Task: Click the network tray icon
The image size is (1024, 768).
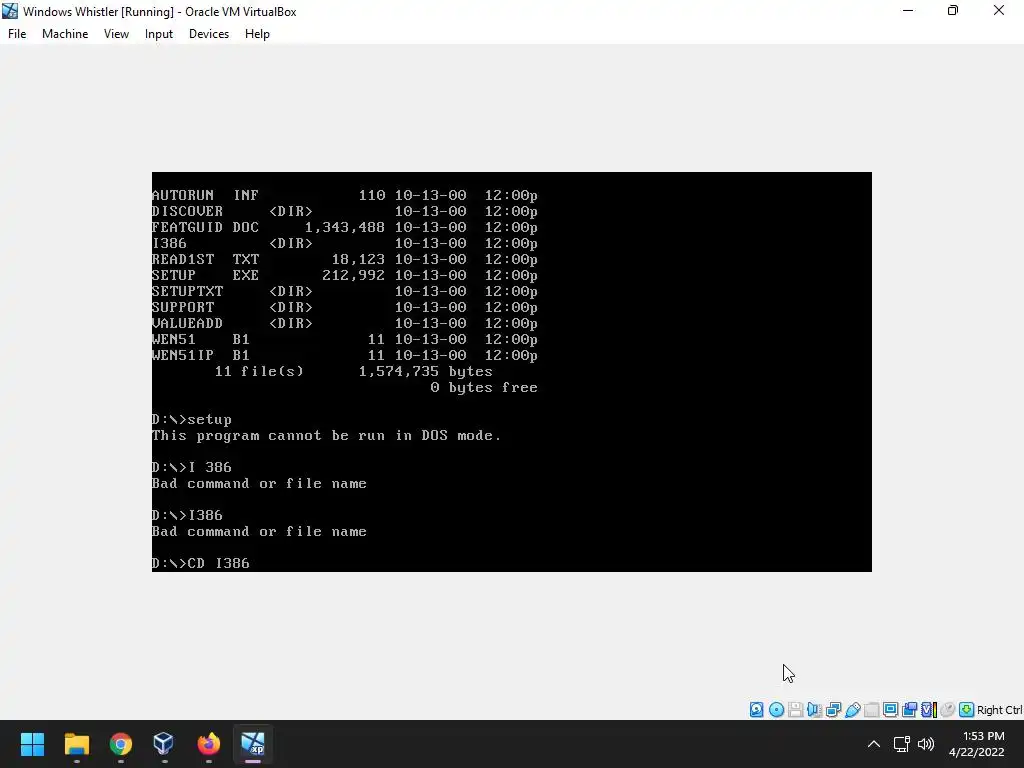Action: [x=902, y=744]
